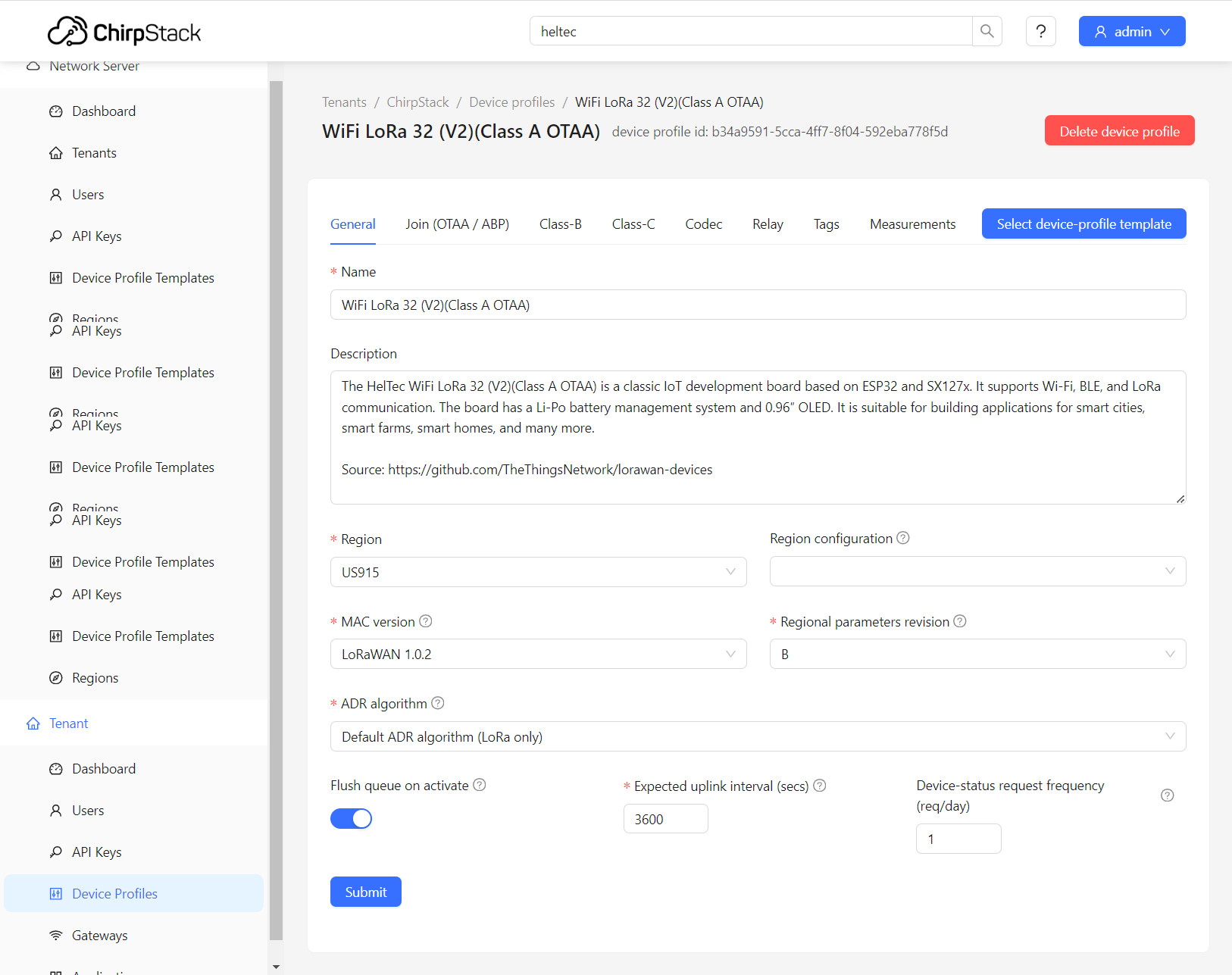
Task: Expand the ADR algorithm dropdown
Action: point(758,736)
